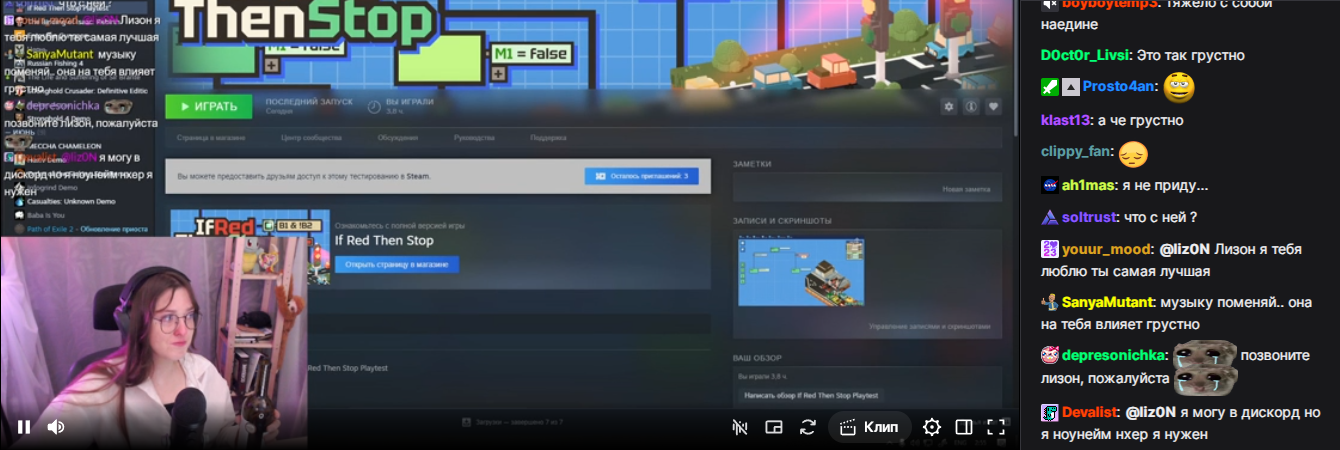Open klast13 chat username
The width and height of the screenshot is (1340, 450).
(x=1066, y=121)
